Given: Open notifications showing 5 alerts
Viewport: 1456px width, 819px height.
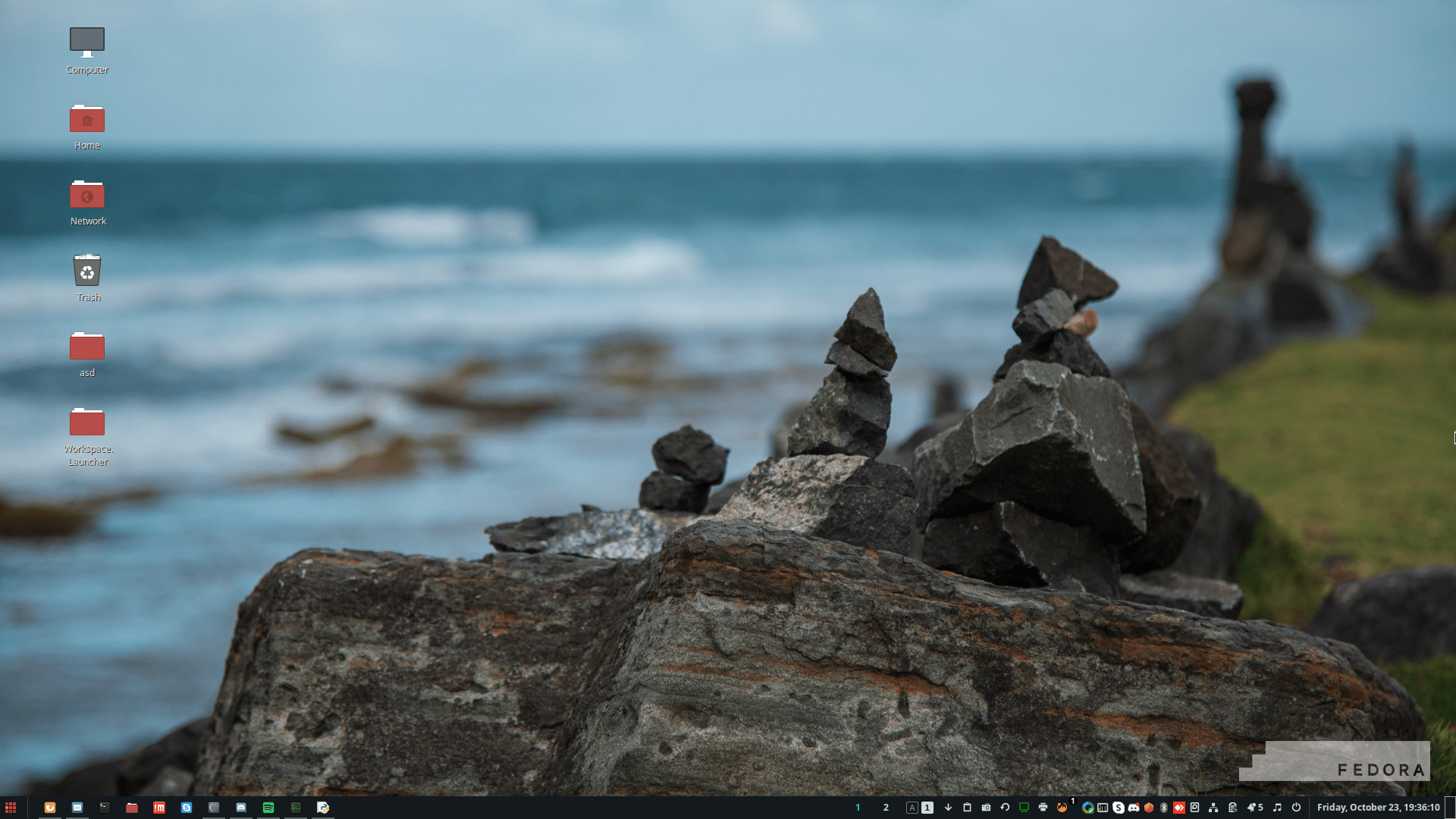Looking at the screenshot, I should [1252, 808].
